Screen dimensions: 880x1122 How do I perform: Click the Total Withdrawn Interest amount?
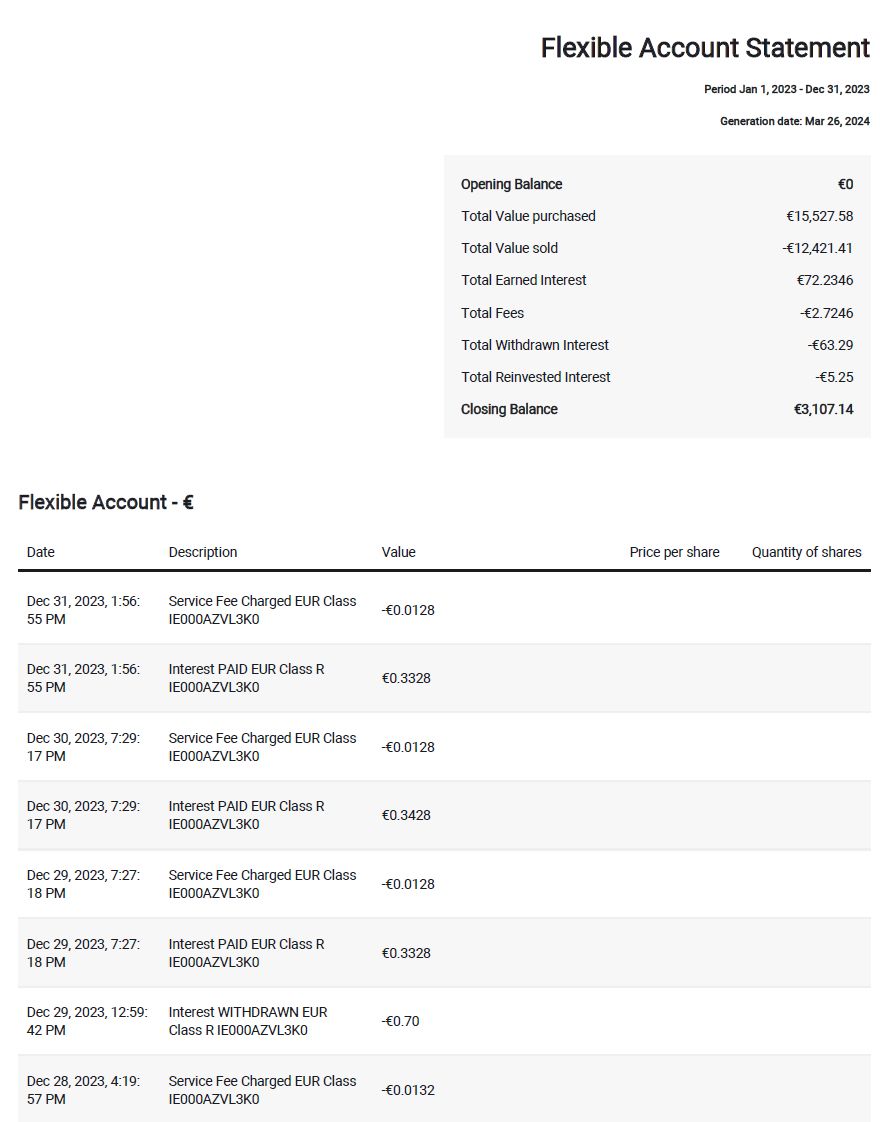coord(830,345)
